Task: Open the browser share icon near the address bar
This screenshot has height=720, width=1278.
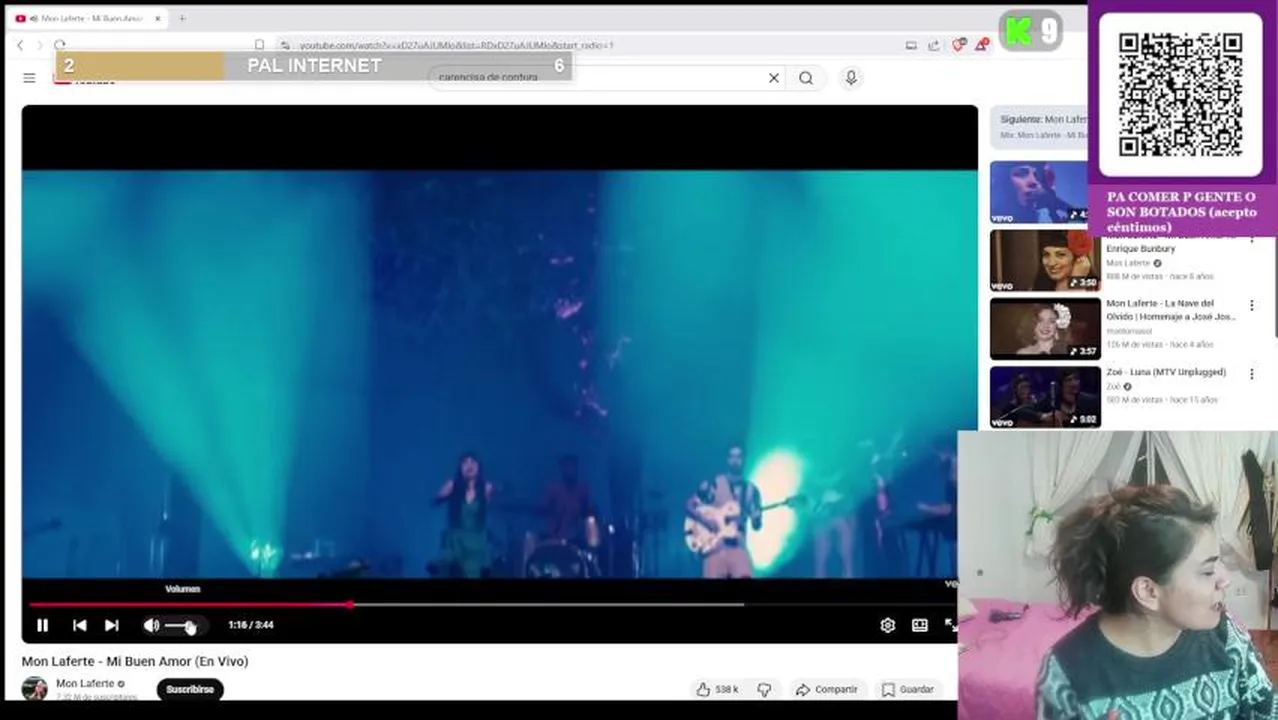Action: pyautogui.click(x=934, y=45)
